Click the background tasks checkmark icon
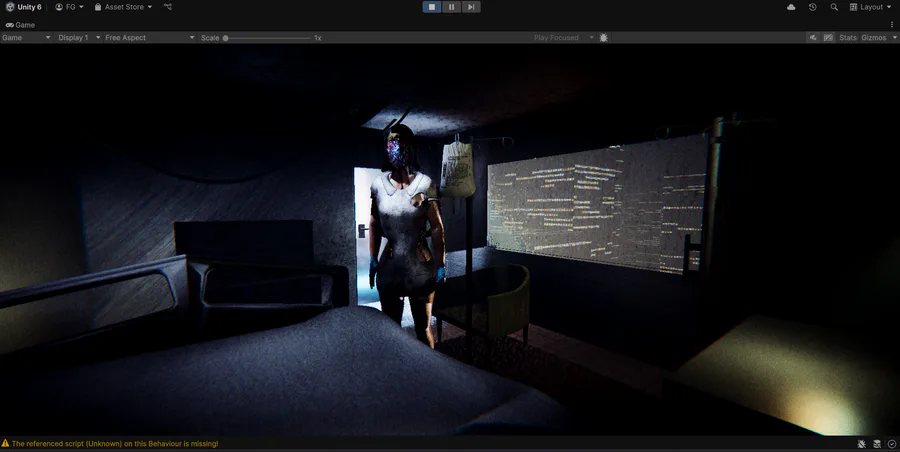Screen dimensions: 900x452 point(891,444)
